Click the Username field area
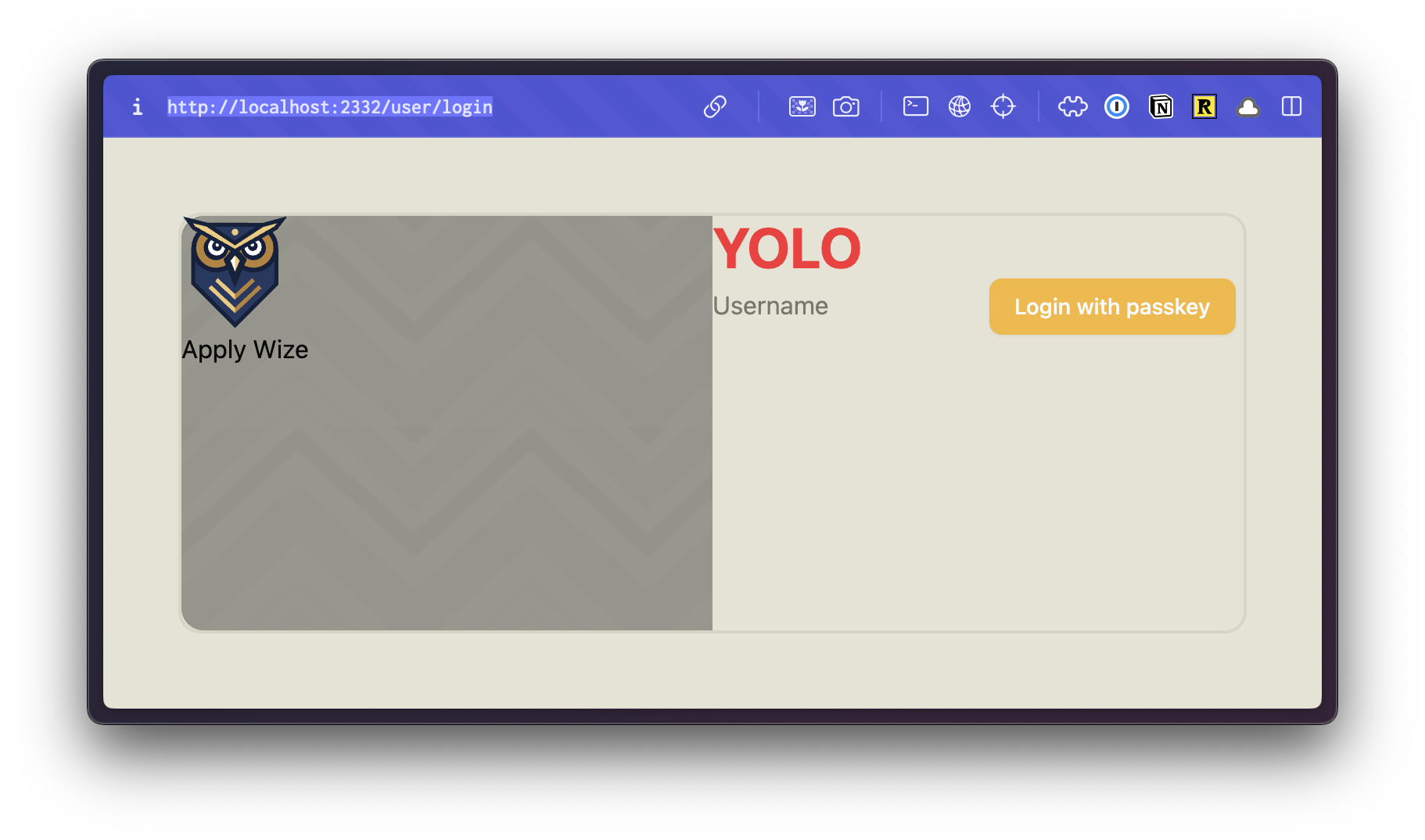1425x840 pixels. click(x=771, y=306)
